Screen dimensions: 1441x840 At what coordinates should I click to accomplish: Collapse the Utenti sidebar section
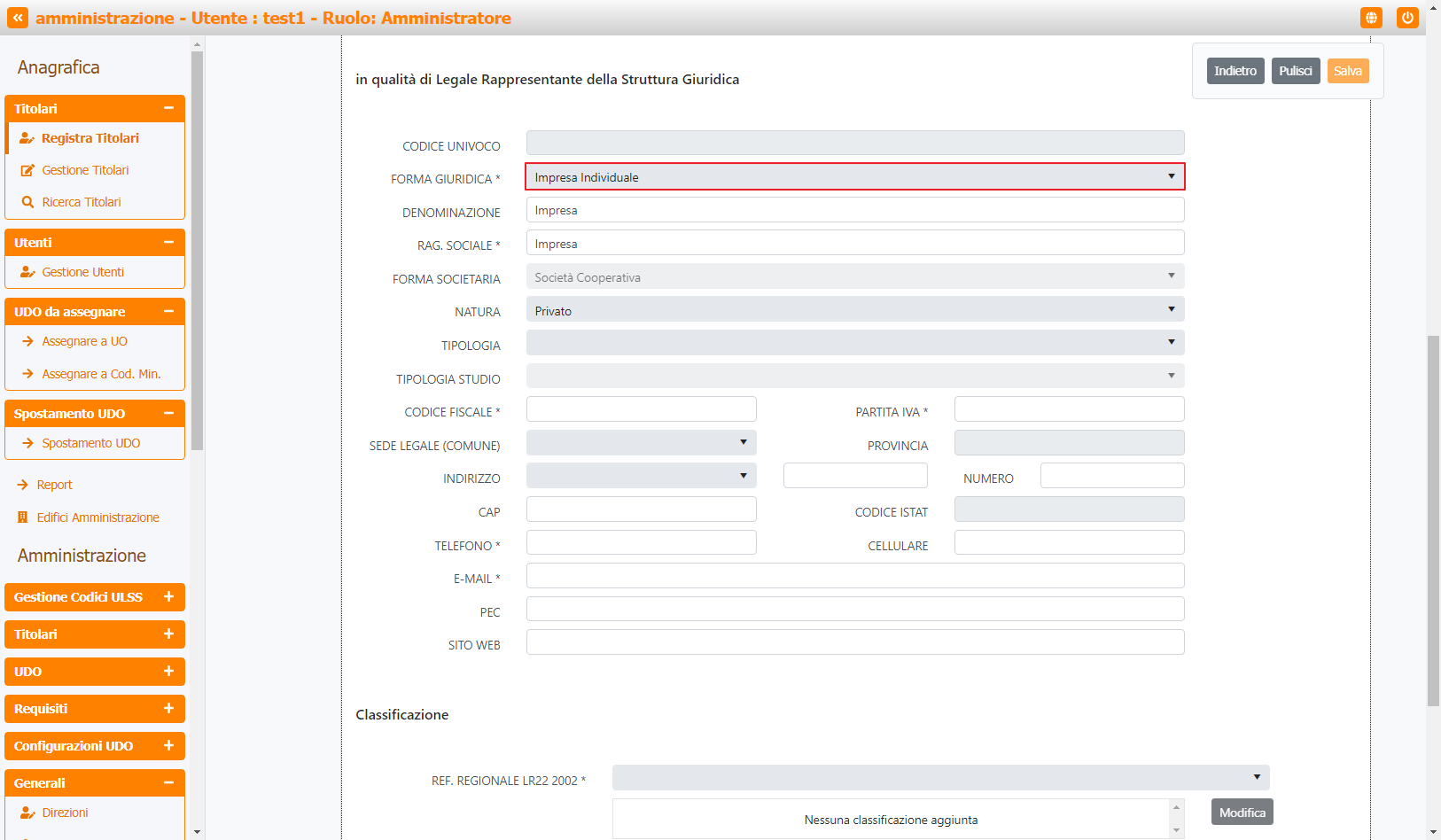(168, 243)
